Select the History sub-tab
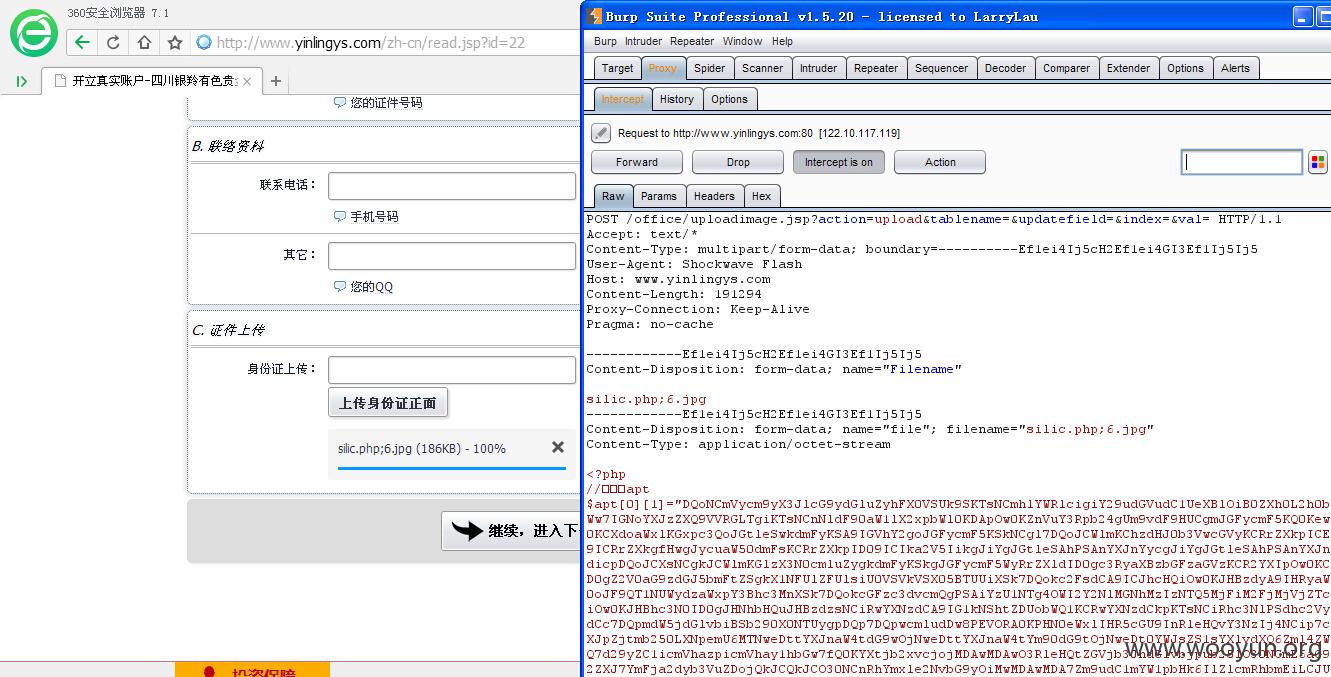Screen dimensions: 1331x677 [676, 99]
